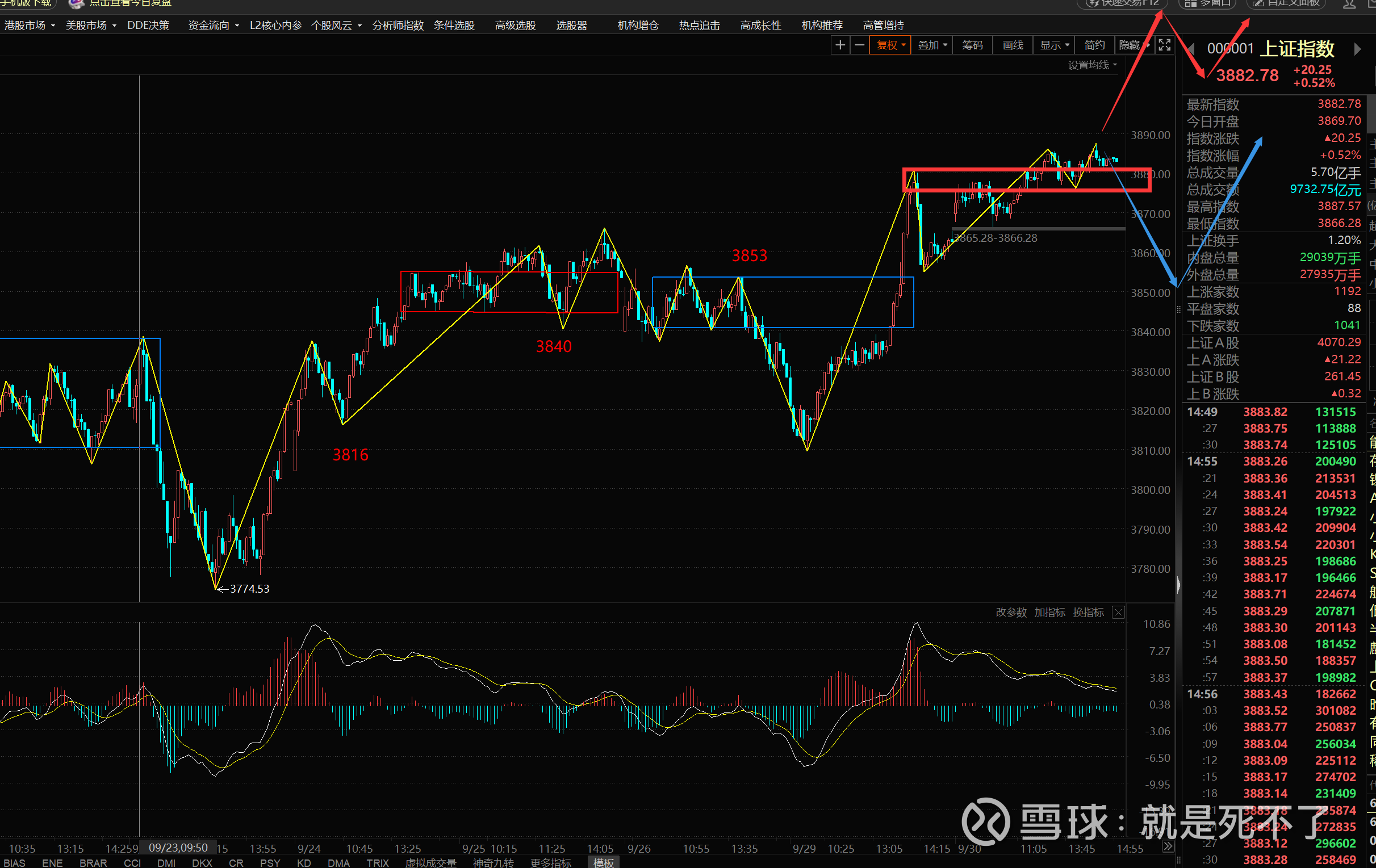Click the zoom in plus icon
This screenshot has height=868, width=1376.
point(840,45)
